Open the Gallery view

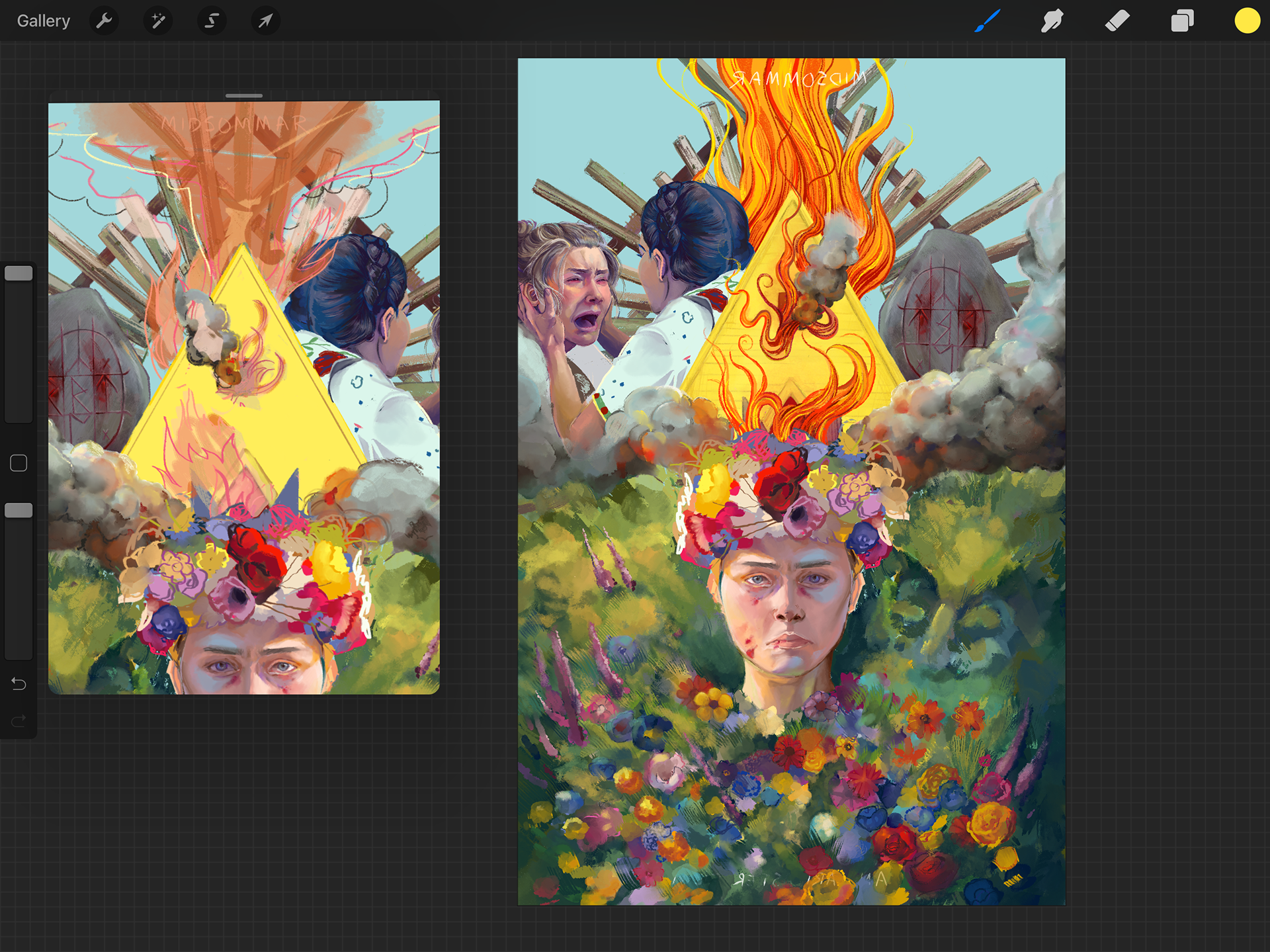click(x=43, y=21)
